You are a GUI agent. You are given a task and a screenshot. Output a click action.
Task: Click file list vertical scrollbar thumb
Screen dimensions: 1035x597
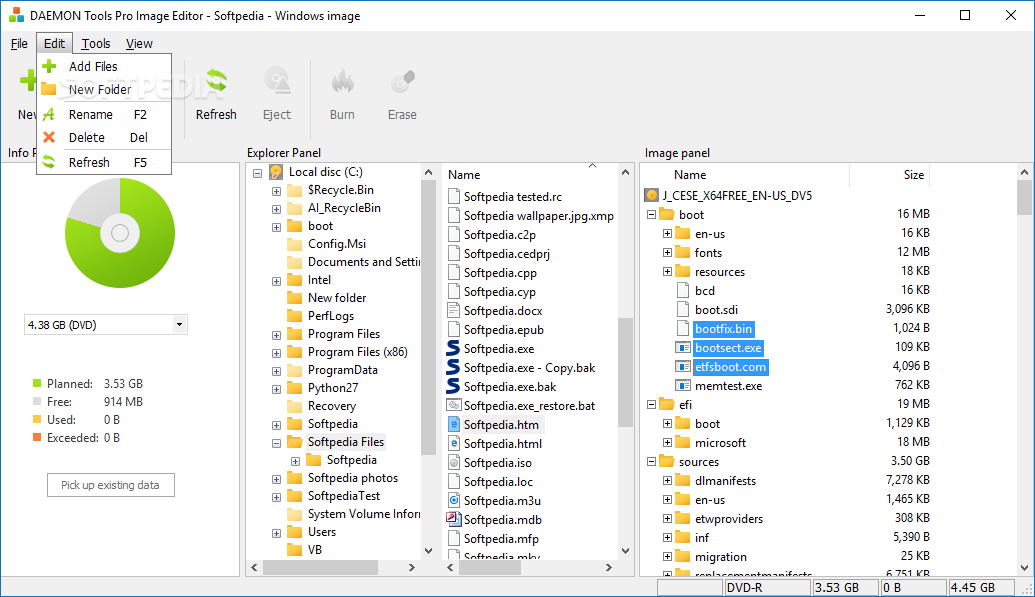pos(625,372)
